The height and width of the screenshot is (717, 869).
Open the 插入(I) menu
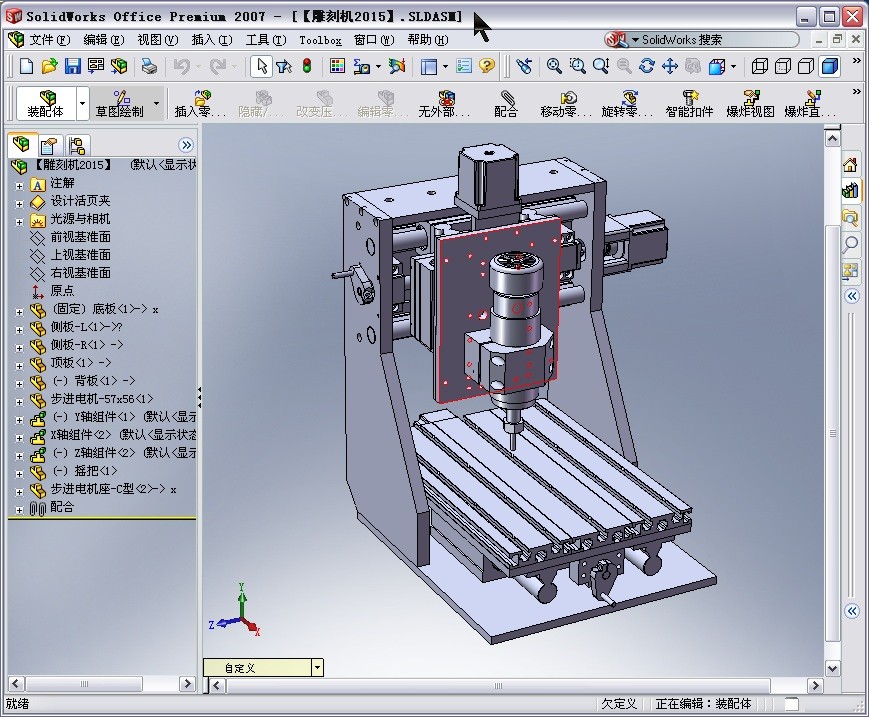click(x=212, y=40)
